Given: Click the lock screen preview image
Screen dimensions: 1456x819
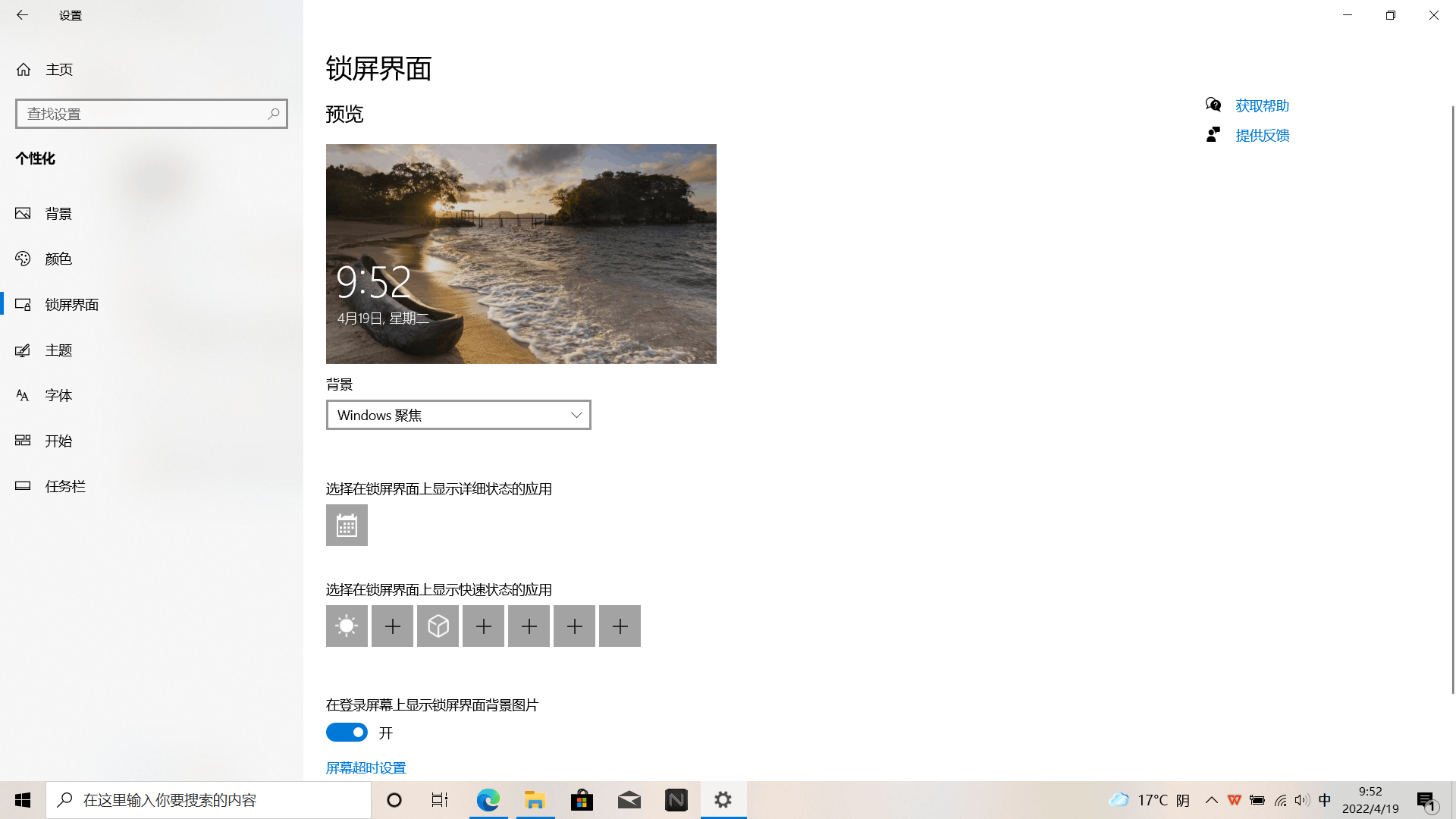Looking at the screenshot, I should [521, 254].
